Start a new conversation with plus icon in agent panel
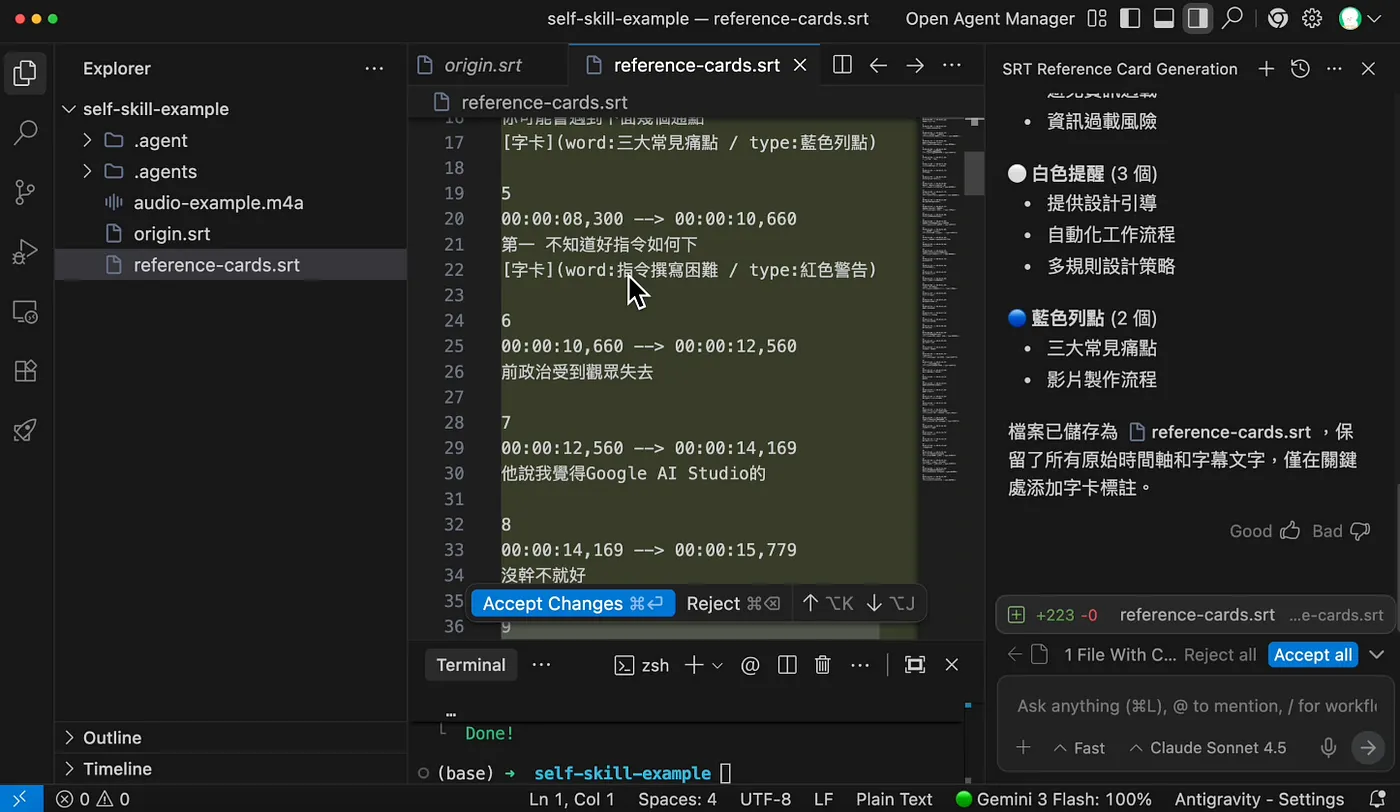 coord(1266,68)
